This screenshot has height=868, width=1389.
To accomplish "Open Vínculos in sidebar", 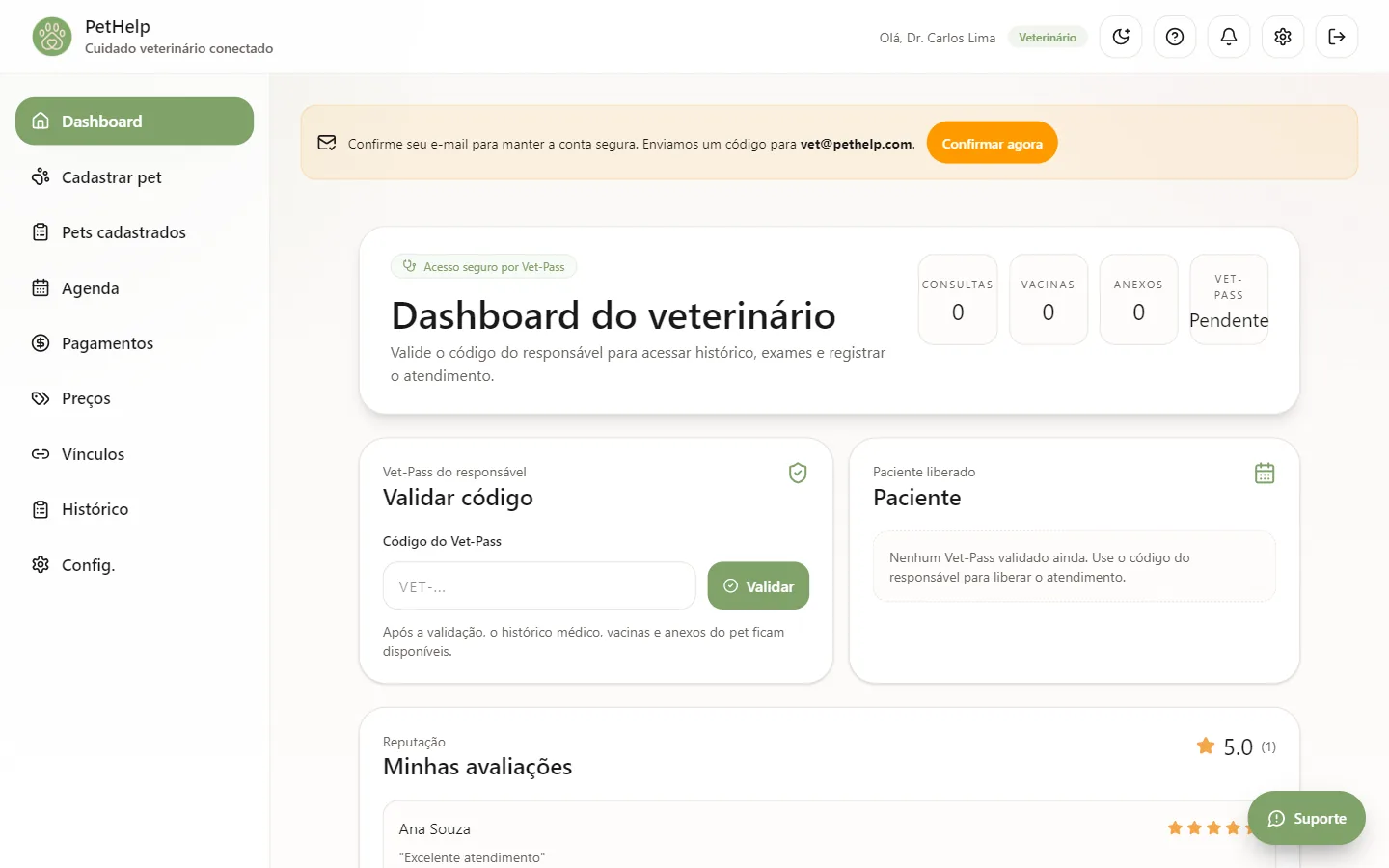I will (134, 454).
